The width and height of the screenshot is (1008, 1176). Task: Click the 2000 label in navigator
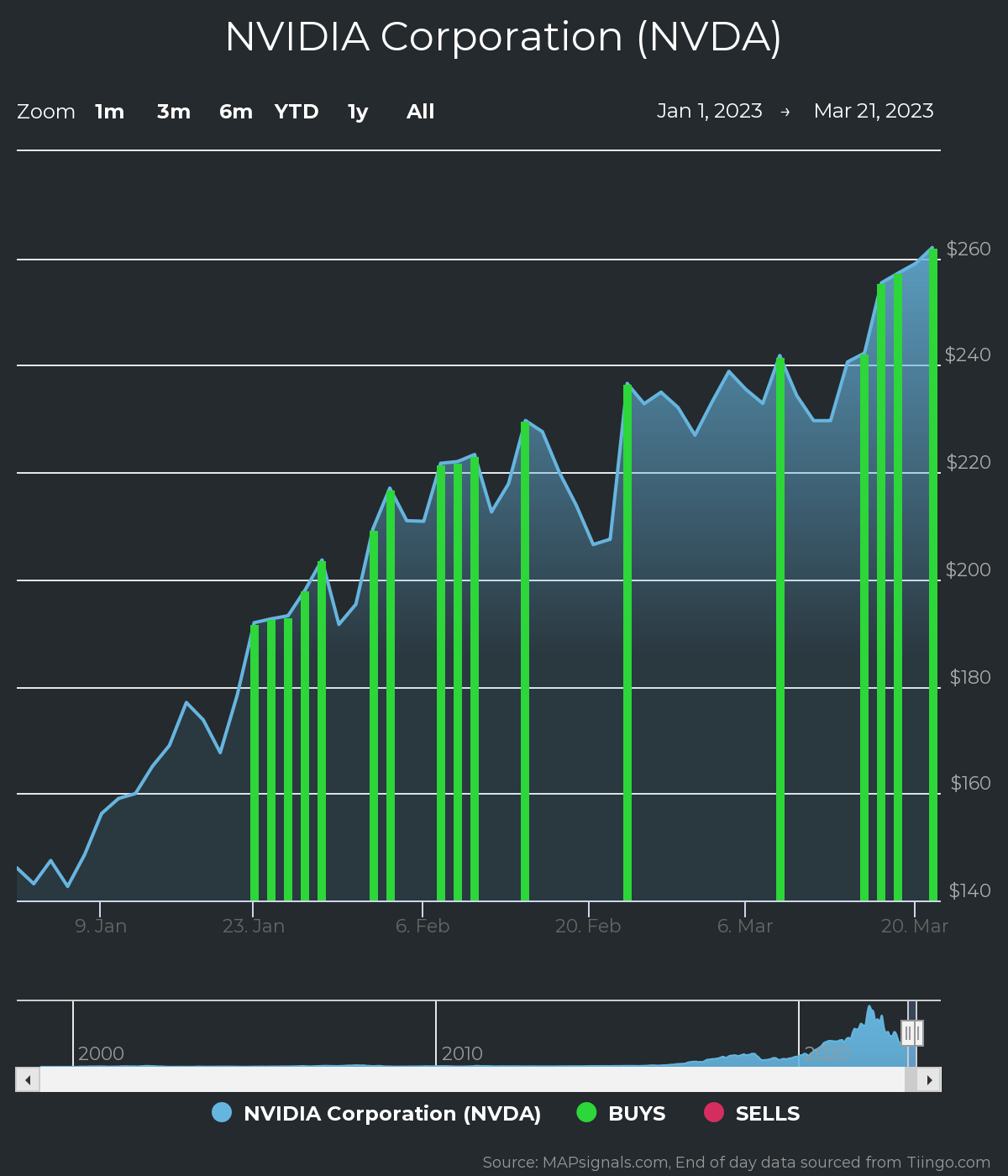coord(101,1053)
